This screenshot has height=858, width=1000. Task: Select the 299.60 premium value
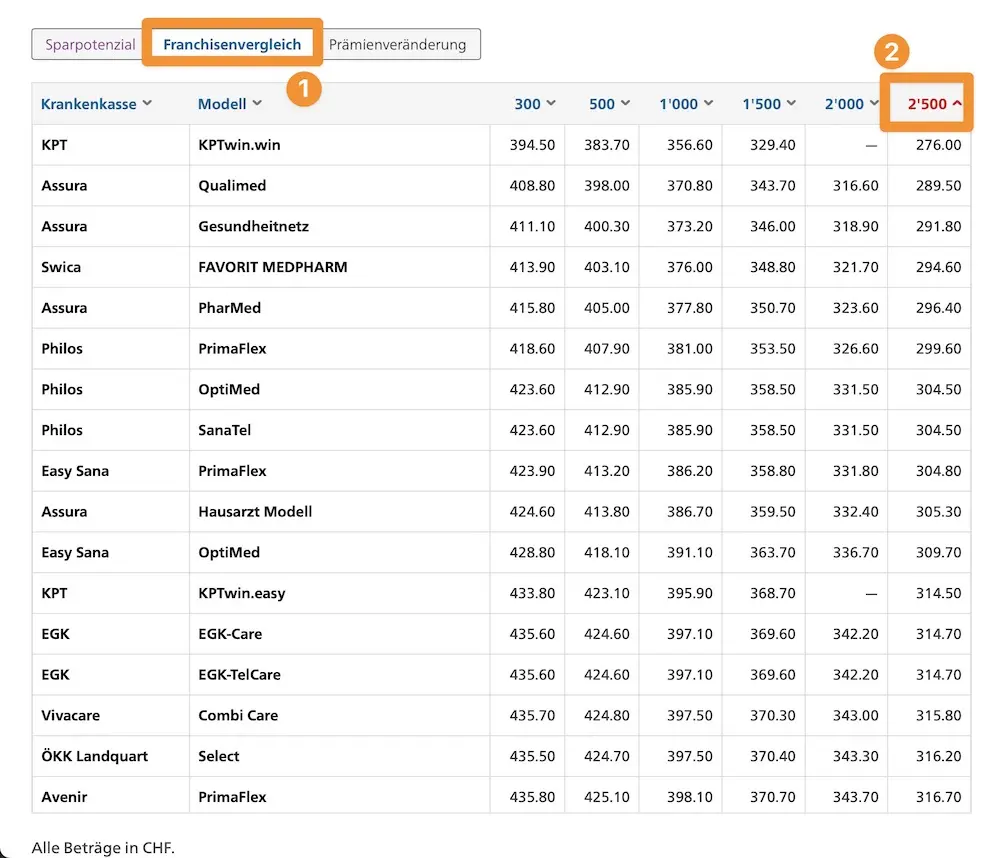938,349
